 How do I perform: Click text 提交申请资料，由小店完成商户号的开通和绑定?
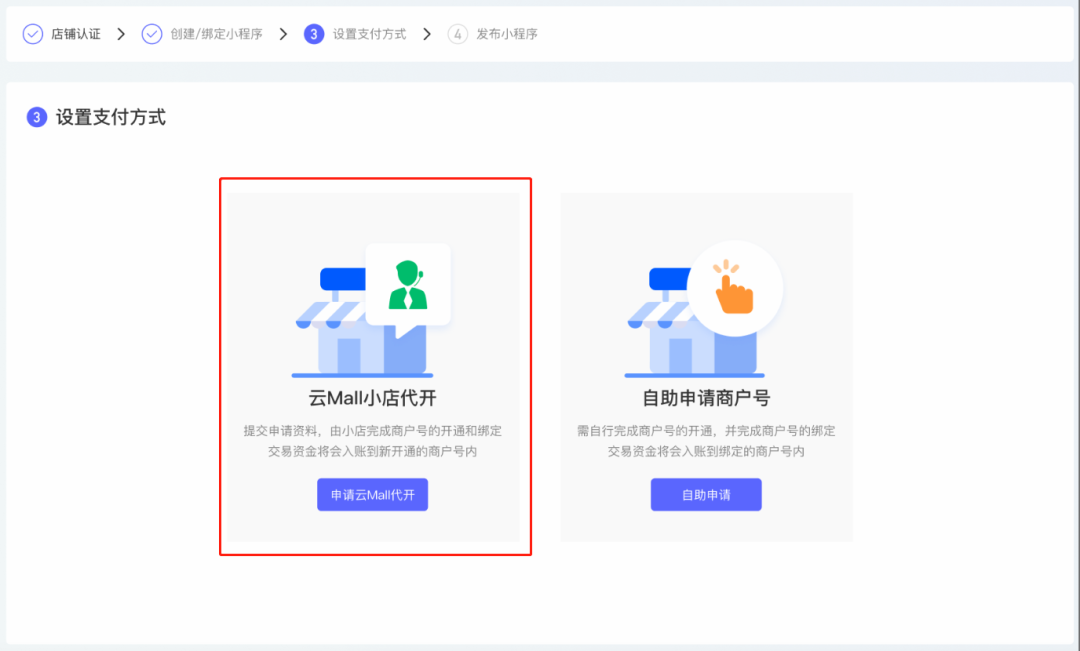(x=373, y=431)
